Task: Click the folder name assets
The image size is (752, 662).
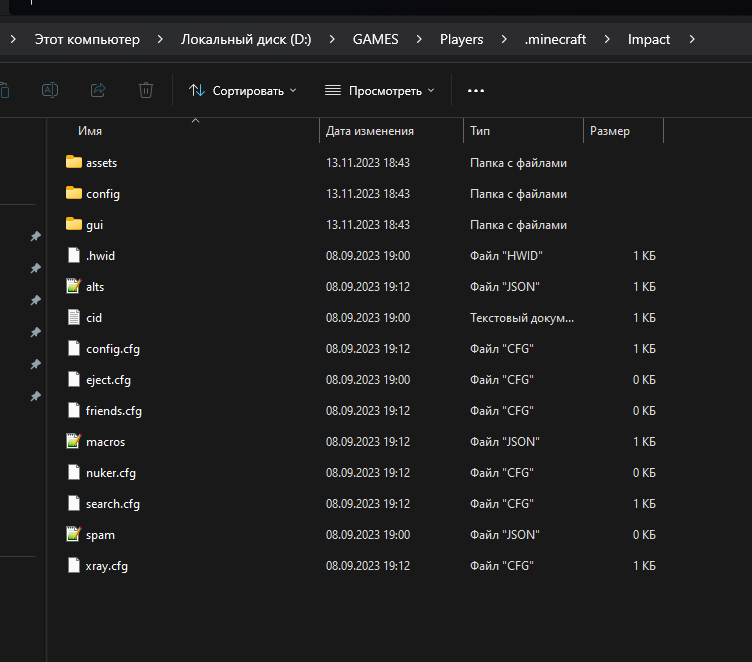Action: [x=102, y=163]
